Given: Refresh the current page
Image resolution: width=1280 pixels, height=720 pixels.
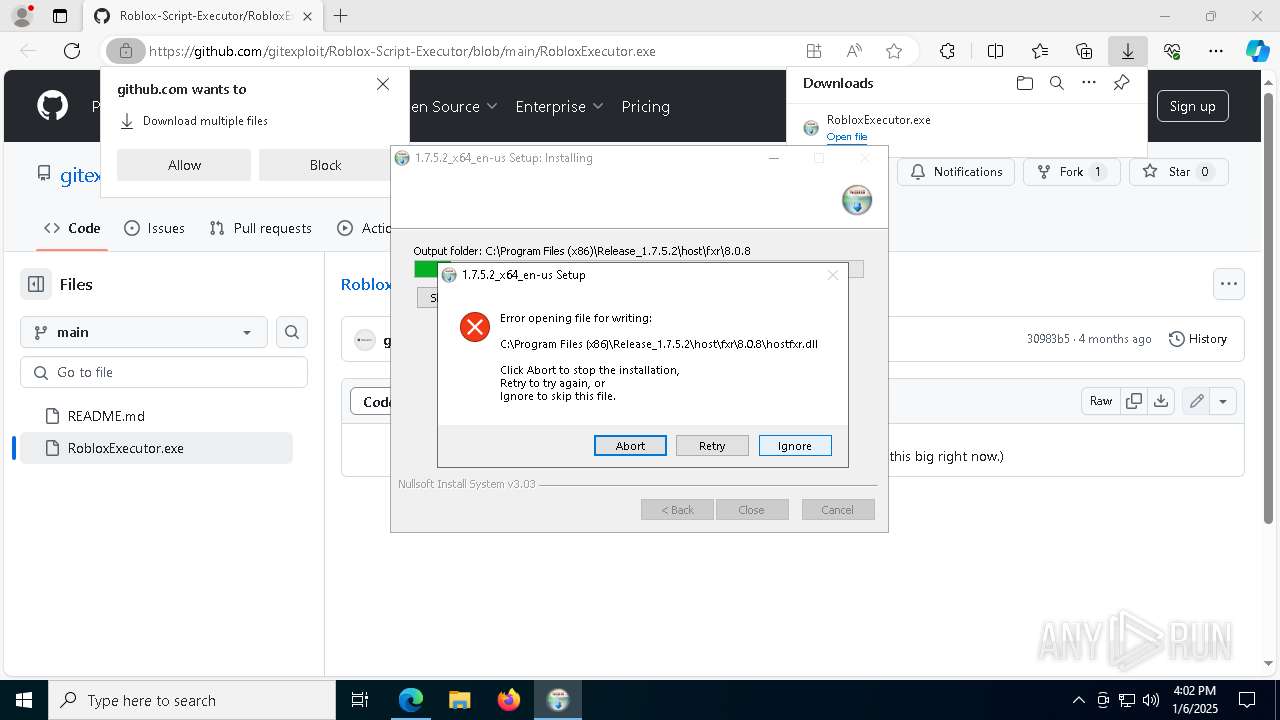Looking at the screenshot, I should [x=72, y=51].
